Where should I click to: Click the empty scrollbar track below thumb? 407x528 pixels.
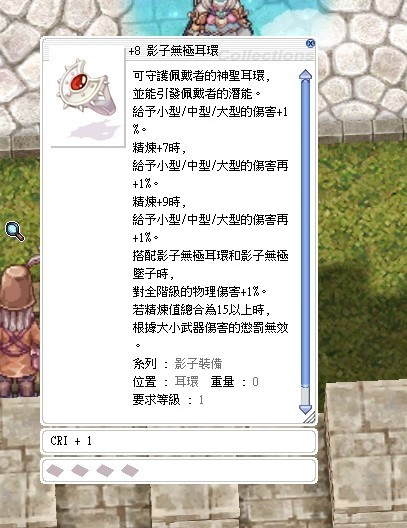point(305,395)
